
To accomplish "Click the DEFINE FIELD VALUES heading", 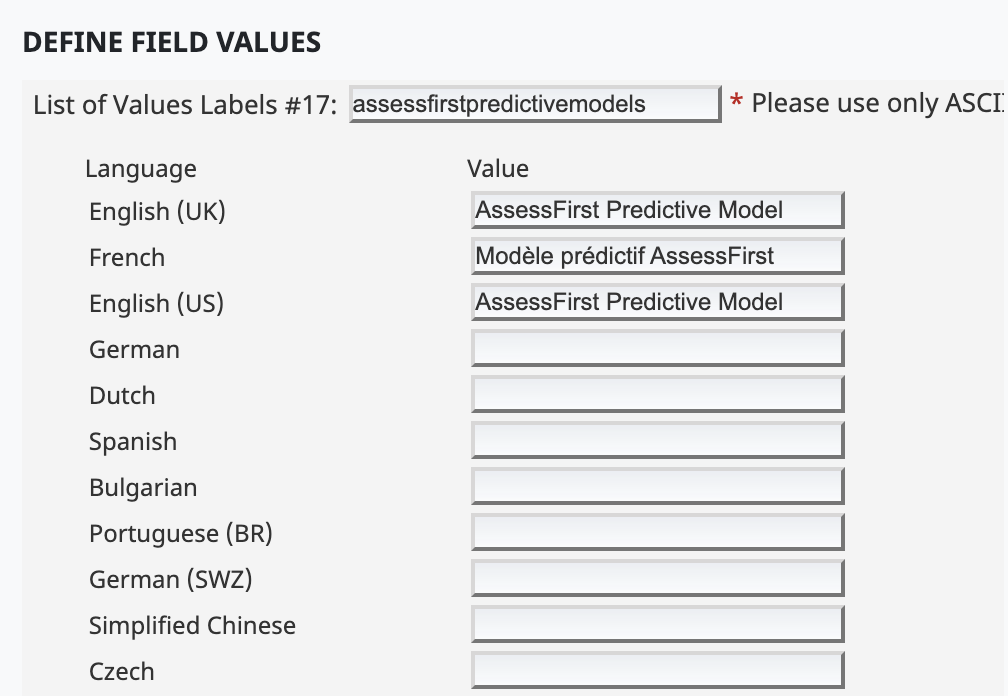I will (x=171, y=42).
